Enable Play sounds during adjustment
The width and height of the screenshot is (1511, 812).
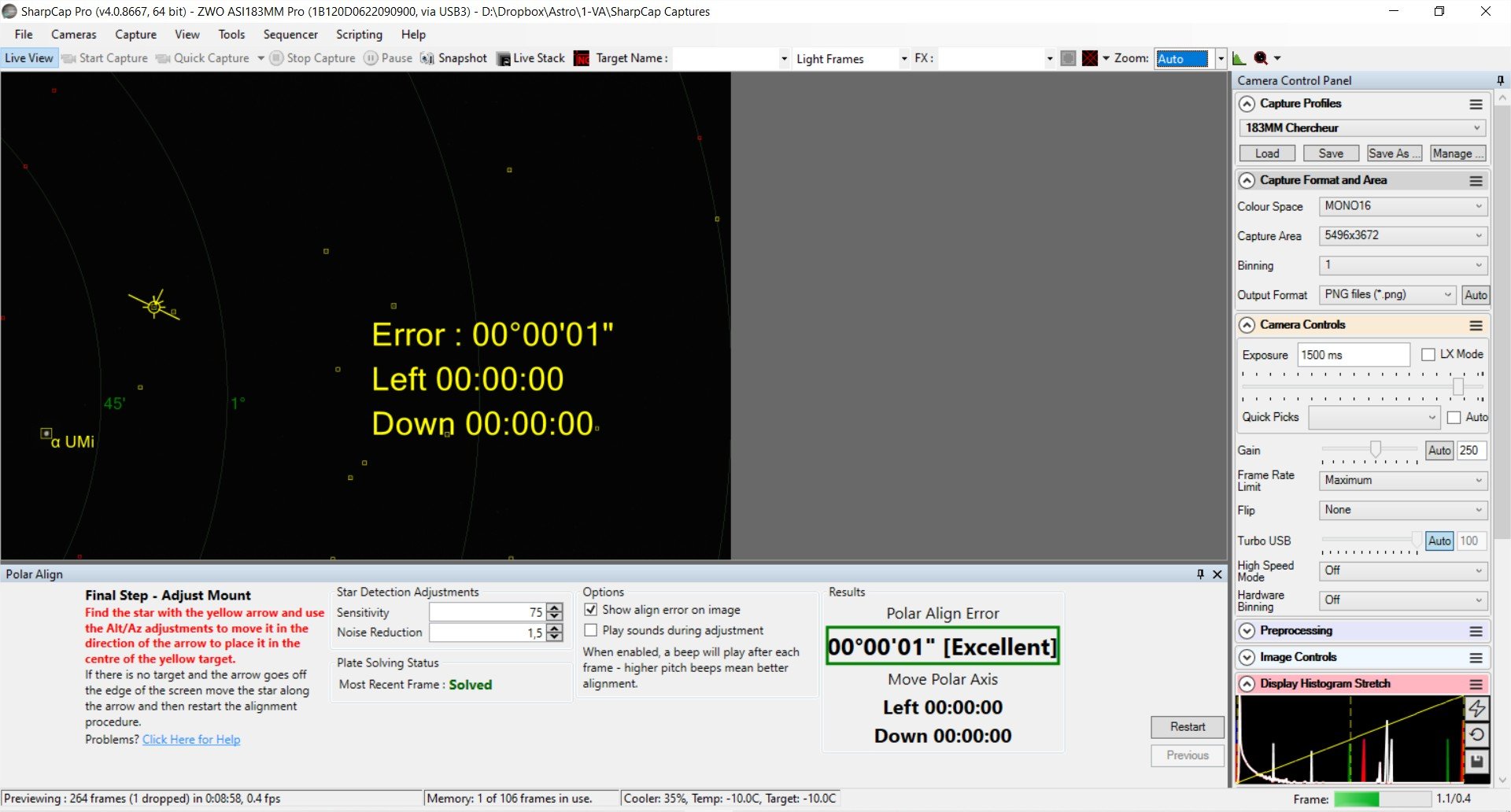[591, 630]
